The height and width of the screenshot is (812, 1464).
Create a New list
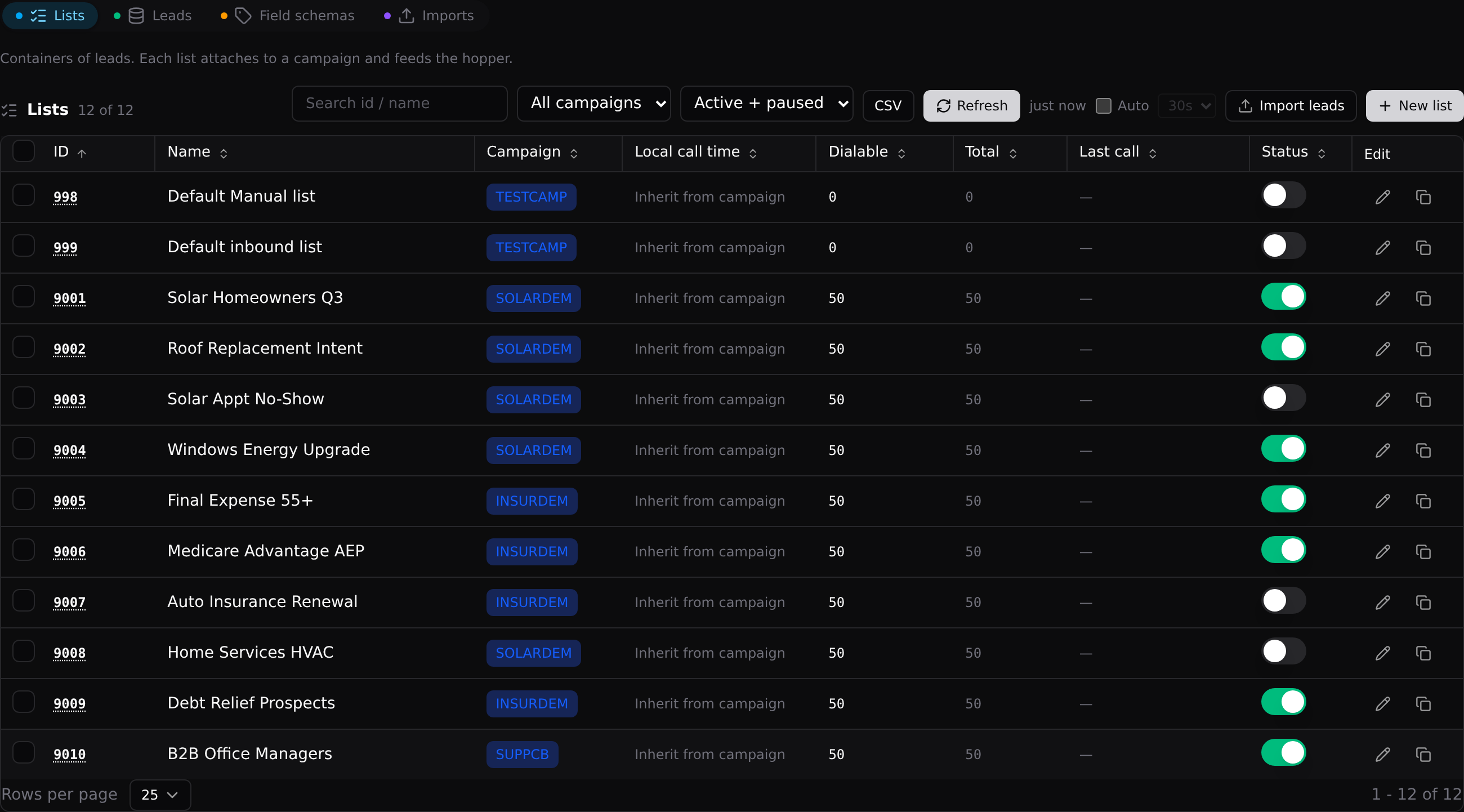1414,106
